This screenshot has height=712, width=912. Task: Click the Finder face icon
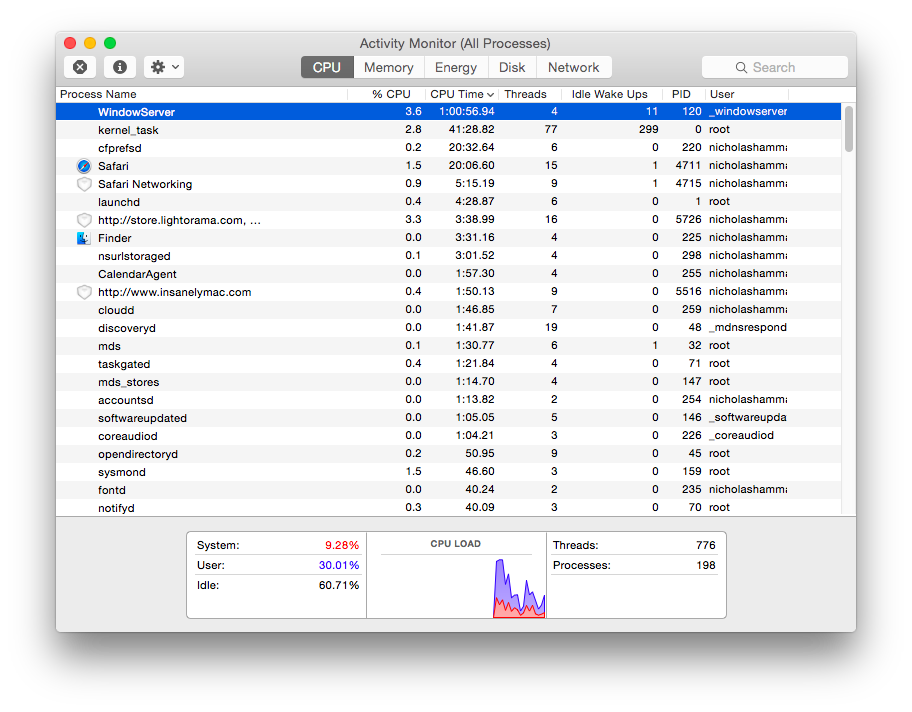tap(84, 238)
